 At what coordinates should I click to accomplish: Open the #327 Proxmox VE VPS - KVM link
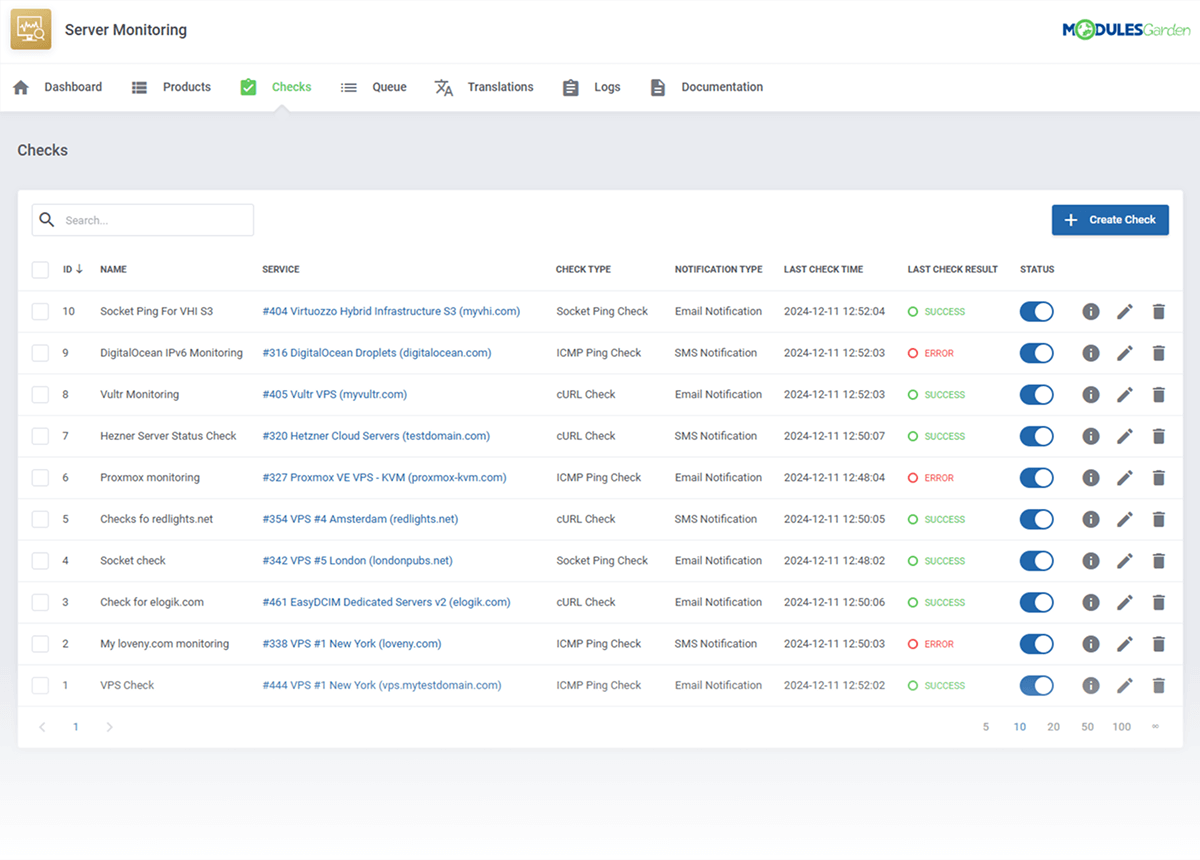pos(384,478)
